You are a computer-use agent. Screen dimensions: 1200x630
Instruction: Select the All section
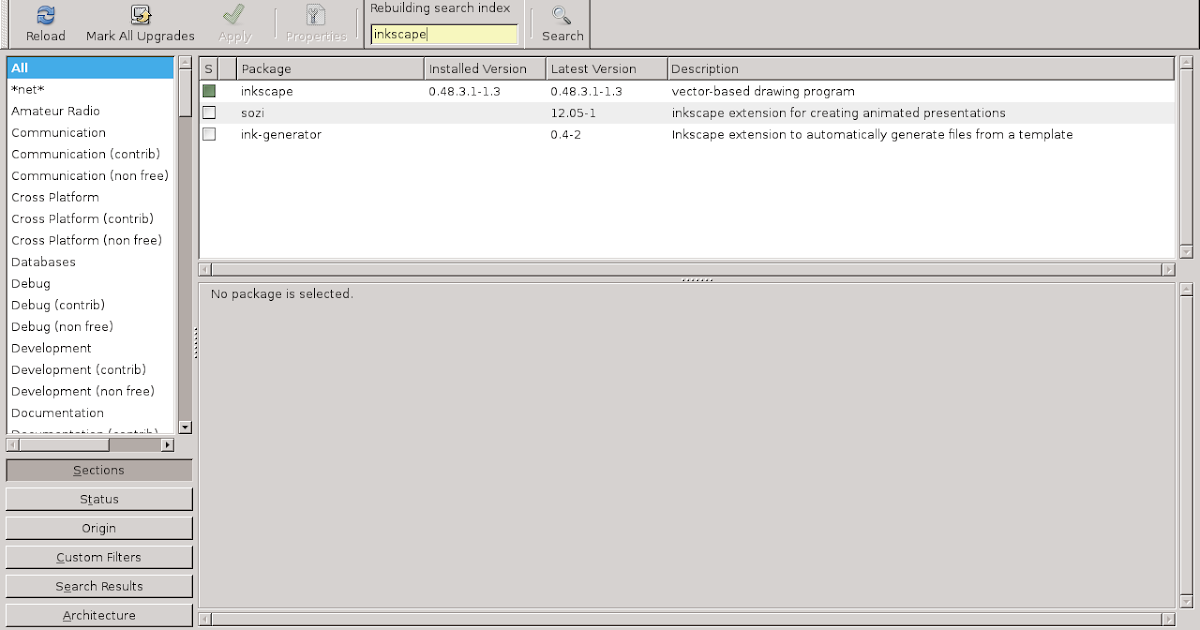pyautogui.click(x=90, y=68)
